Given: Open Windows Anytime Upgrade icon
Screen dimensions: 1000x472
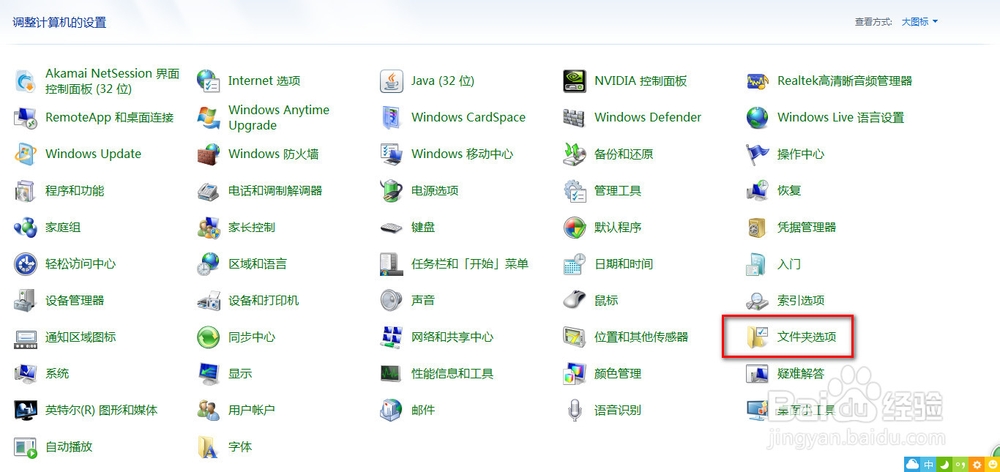Looking at the screenshot, I should point(209,117).
